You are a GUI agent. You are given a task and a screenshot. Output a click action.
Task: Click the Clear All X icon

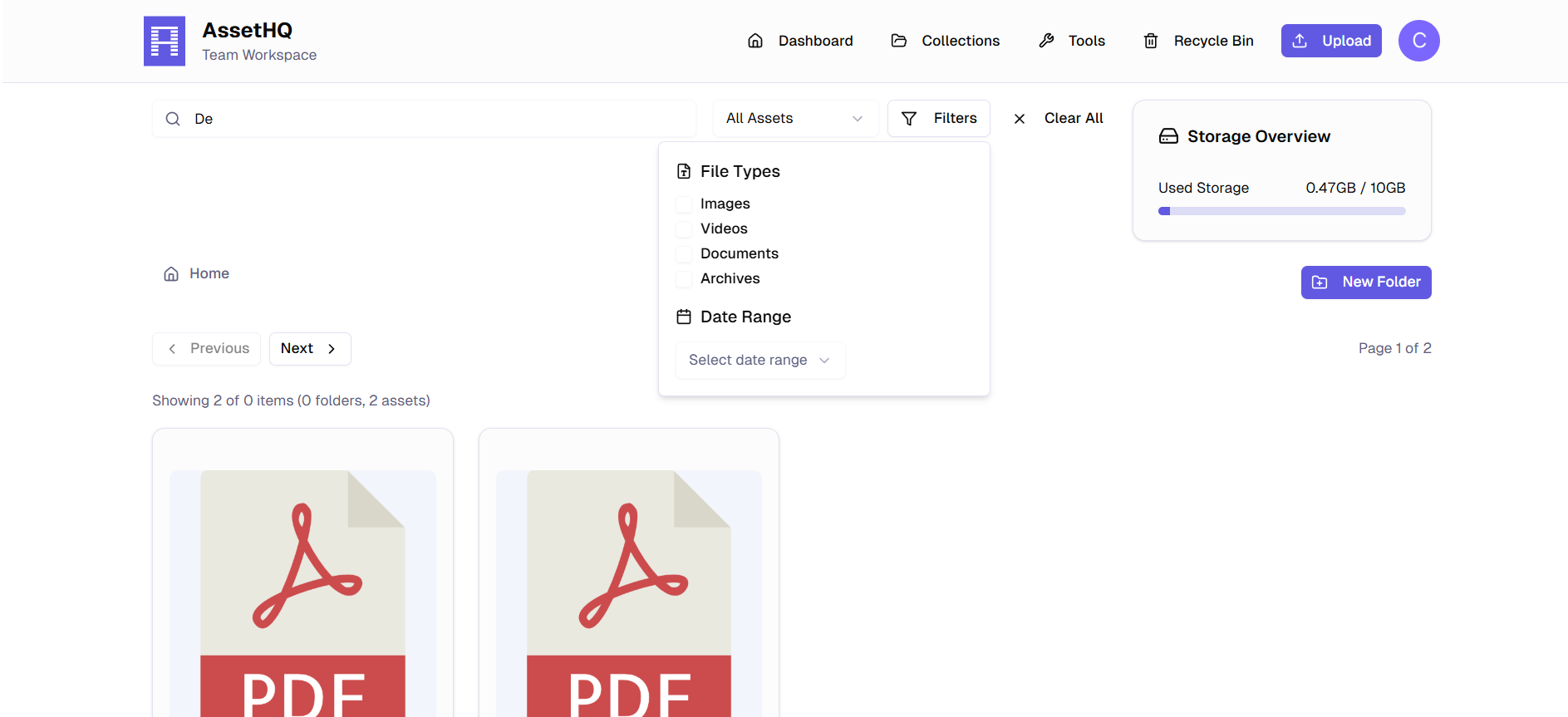pos(1020,119)
